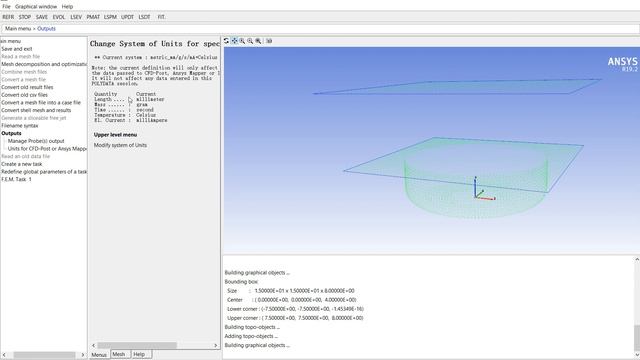The image size is (640, 360).
Task: Click the LSPM toolbar button
Action: [110, 17]
